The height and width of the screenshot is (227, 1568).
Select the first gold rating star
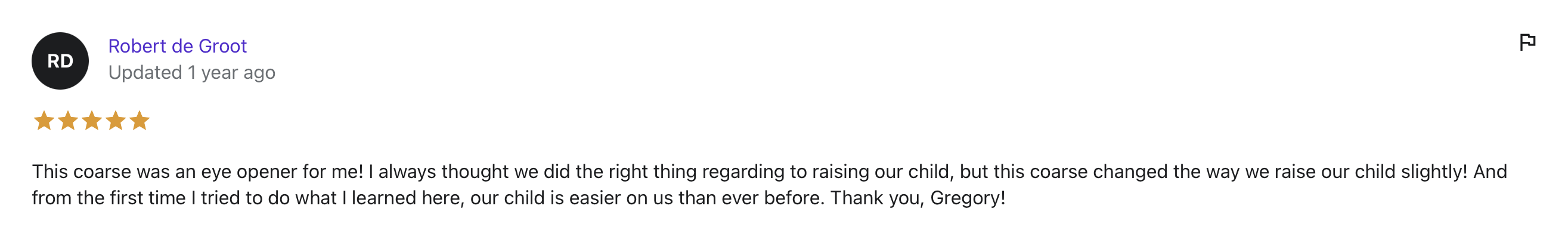(x=44, y=121)
